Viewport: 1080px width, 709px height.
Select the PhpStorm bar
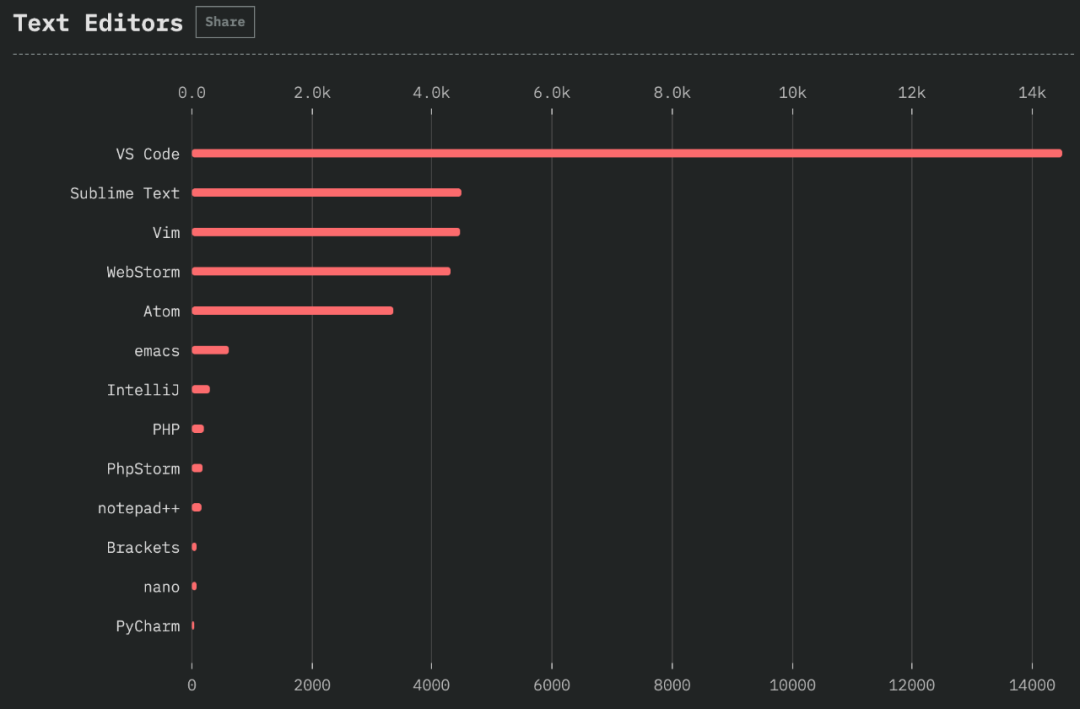point(197,469)
